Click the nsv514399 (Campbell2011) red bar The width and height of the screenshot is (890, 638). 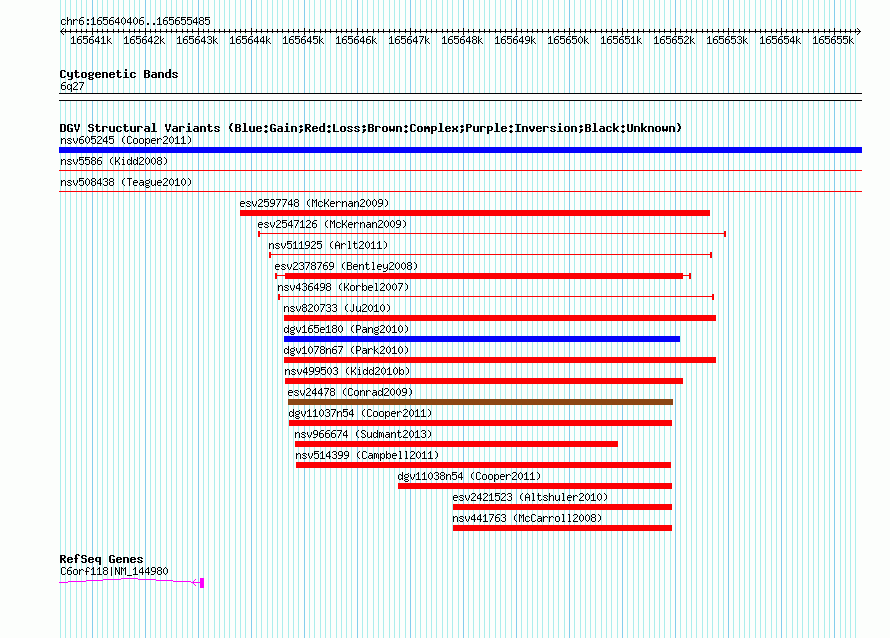point(483,465)
